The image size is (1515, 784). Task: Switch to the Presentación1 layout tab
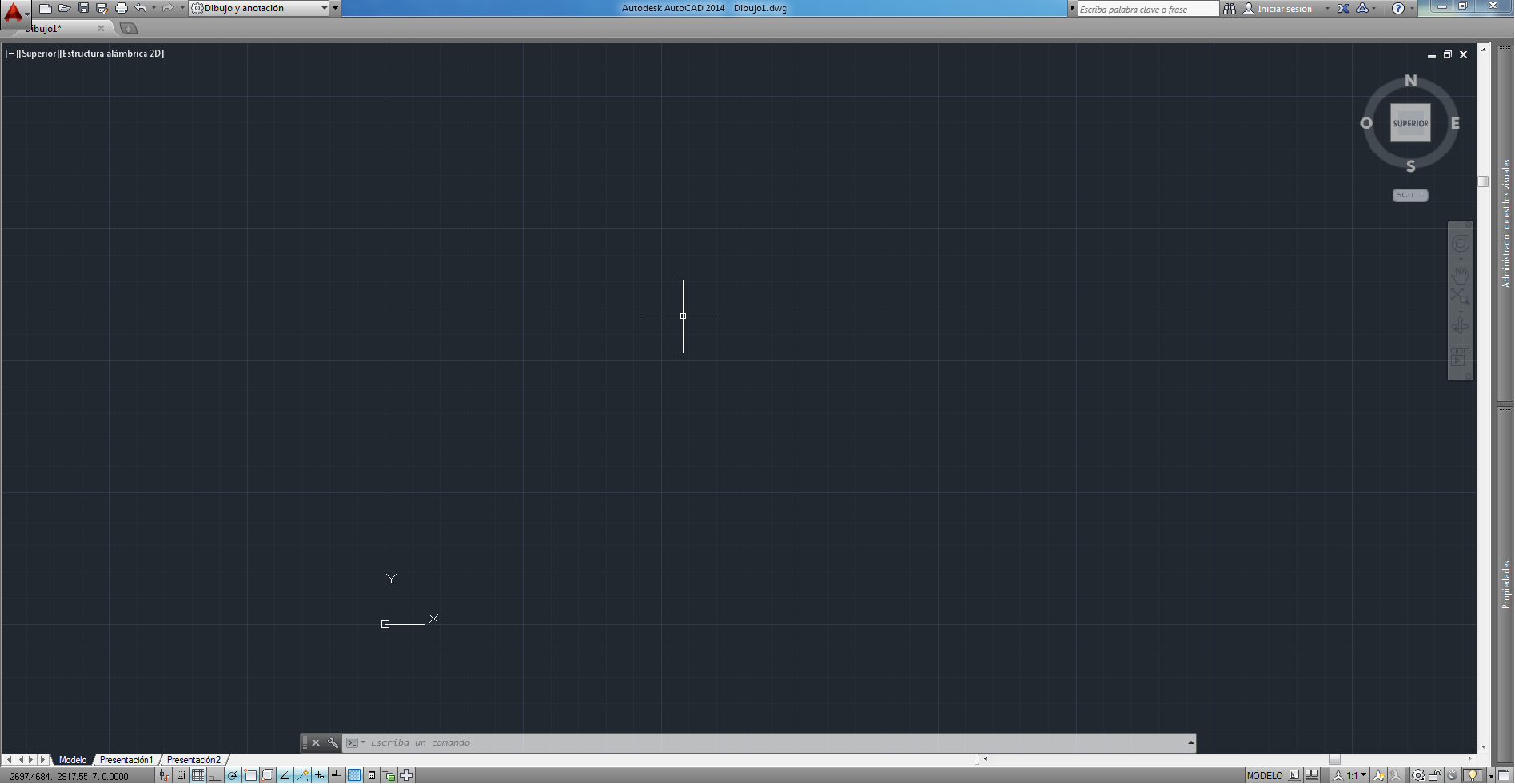(x=126, y=760)
